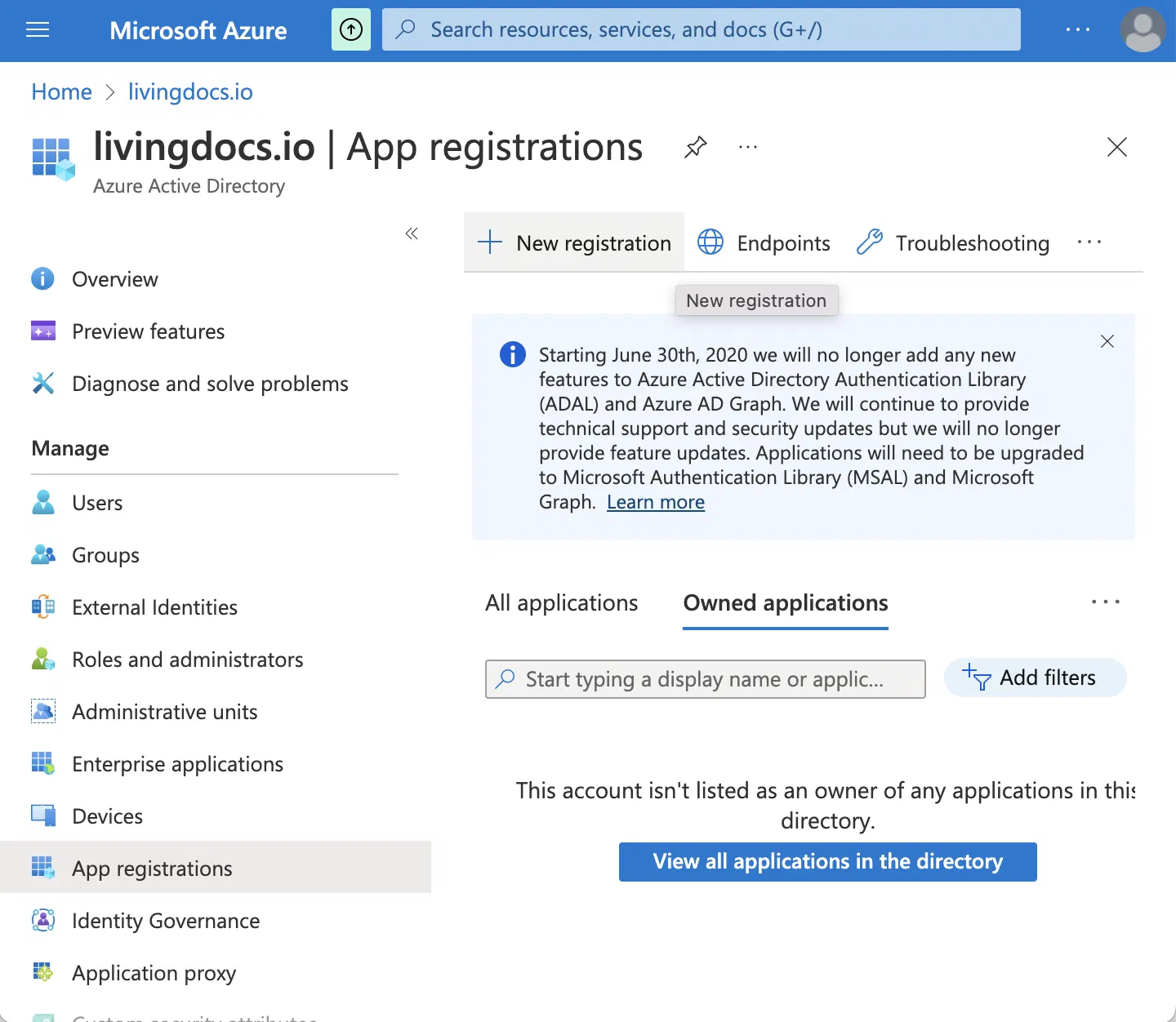Click Add filters button
The image size is (1176, 1022).
1036,678
